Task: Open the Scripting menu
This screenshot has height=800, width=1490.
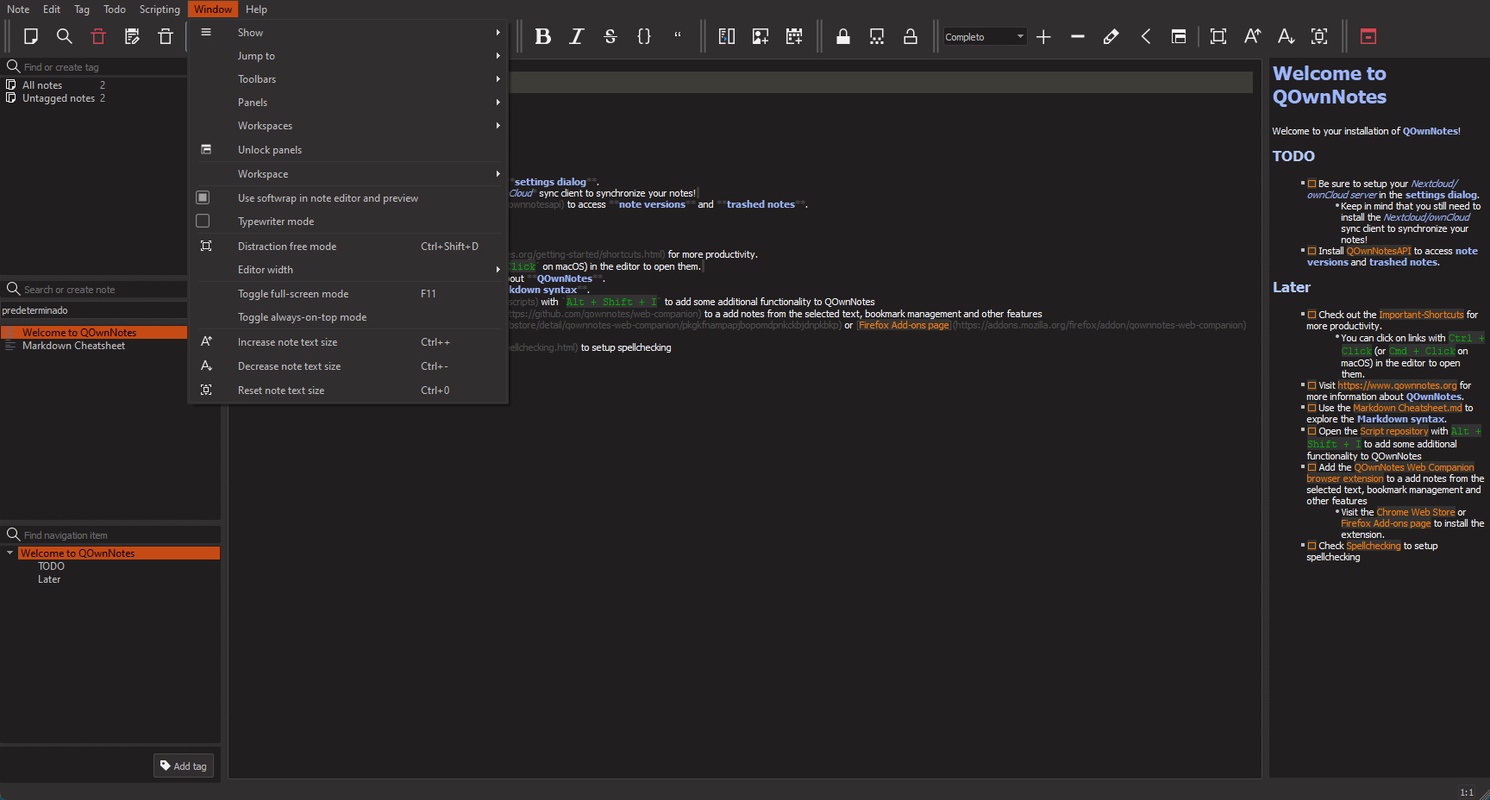Action: 160,9
